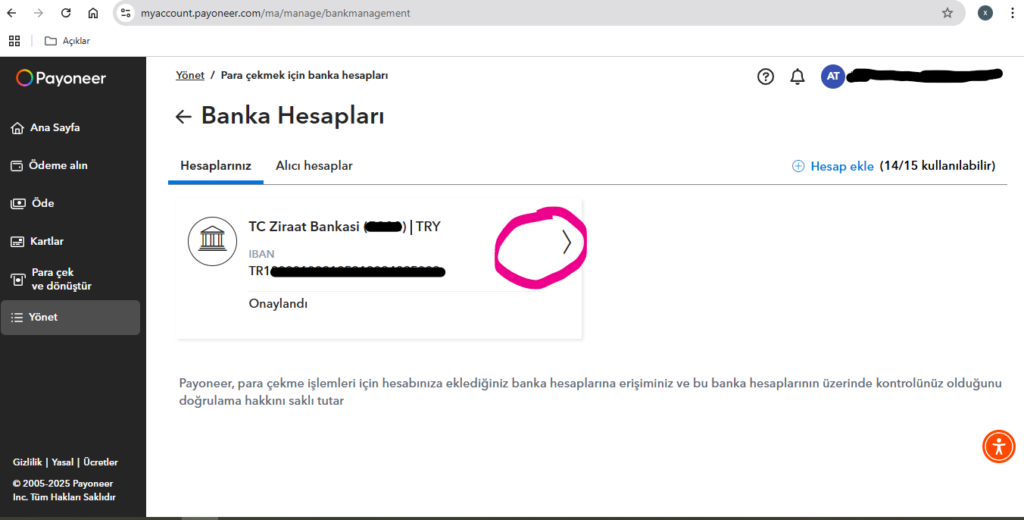Image resolution: width=1024 pixels, height=520 pixels.
Task: Go back using arrow beside Banka Hesapları
Action: [x=183, y=116]
